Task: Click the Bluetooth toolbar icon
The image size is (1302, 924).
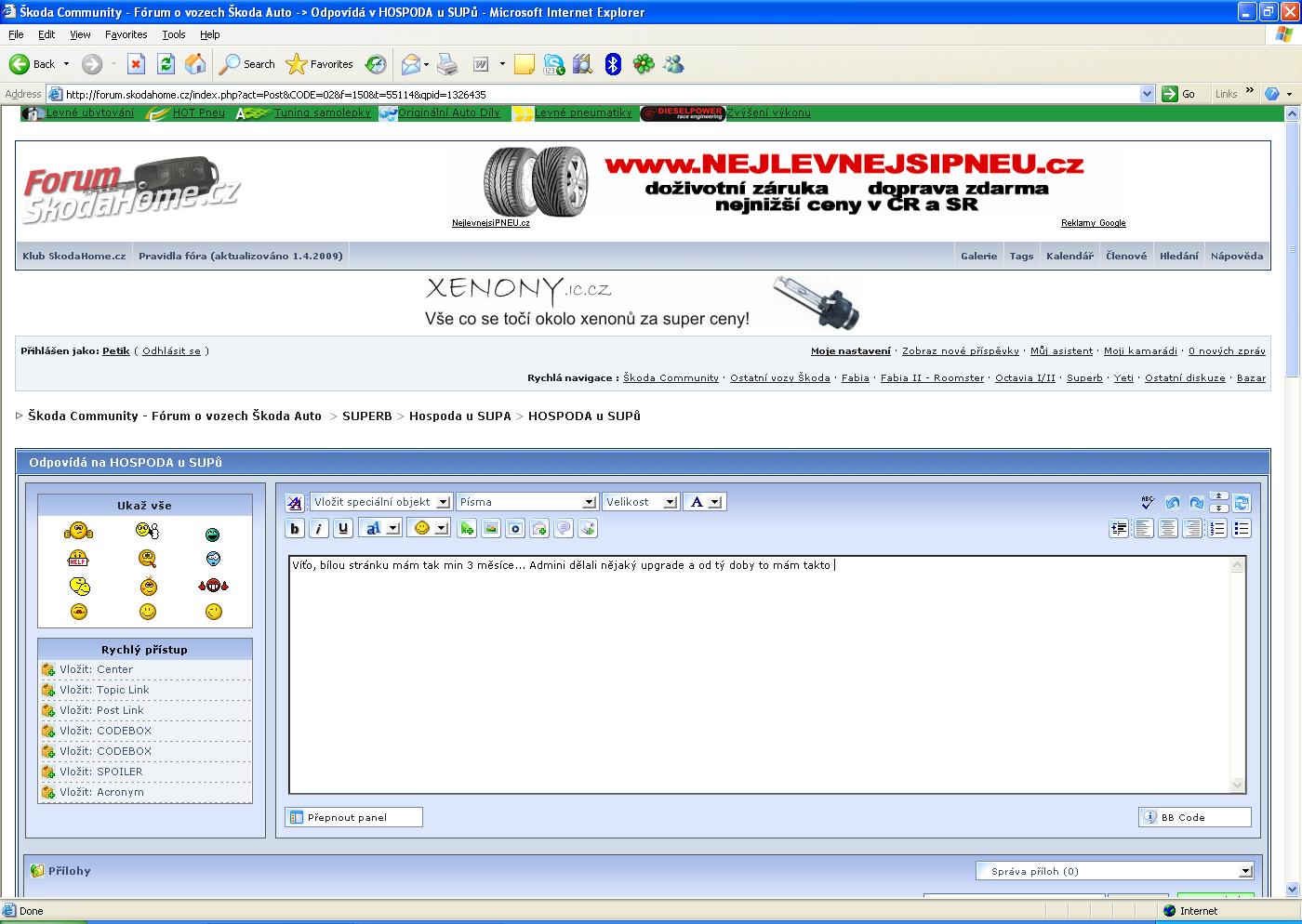Action: 613,64
